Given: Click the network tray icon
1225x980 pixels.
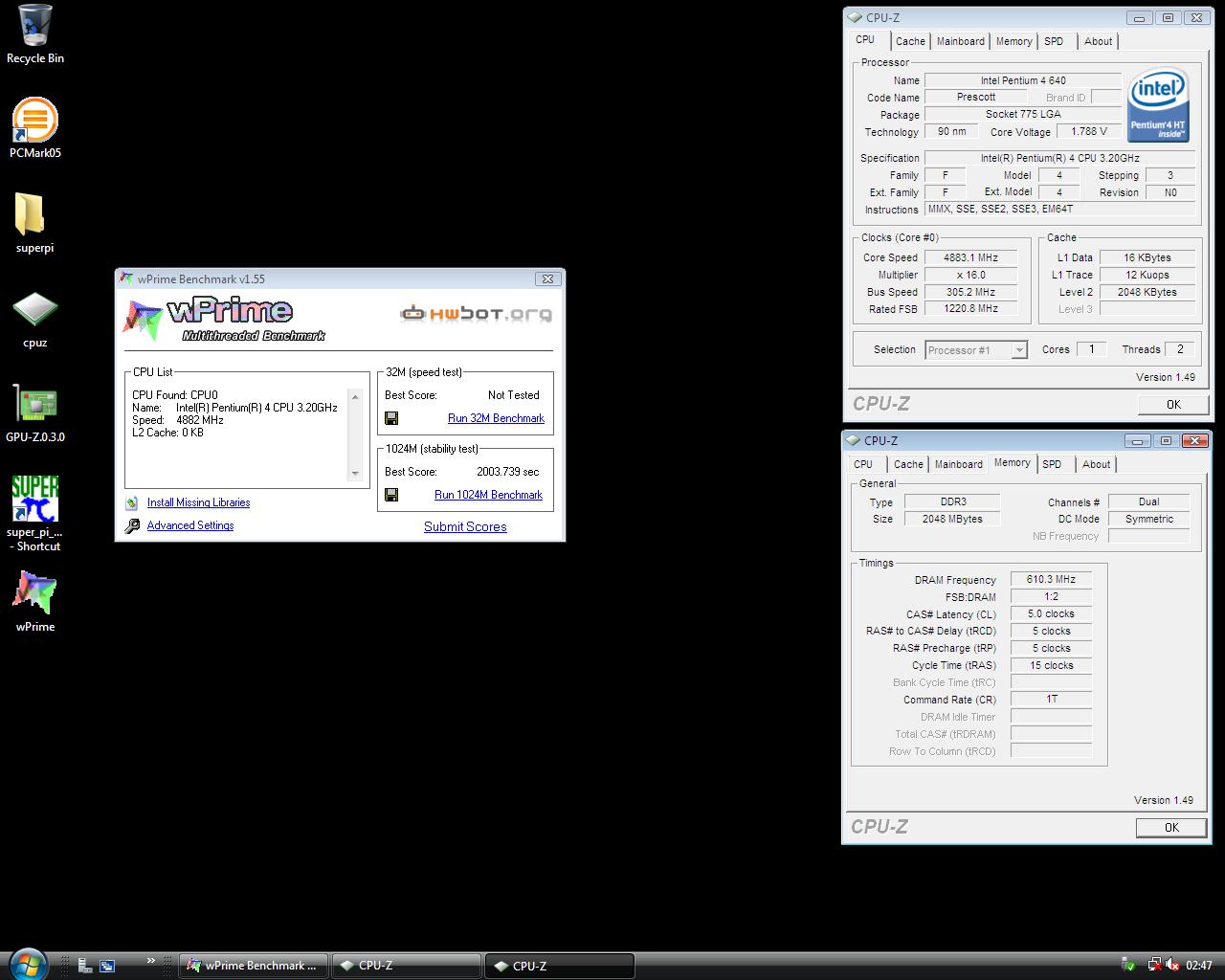Looking at the screenshot, I should click(1153, 966).
